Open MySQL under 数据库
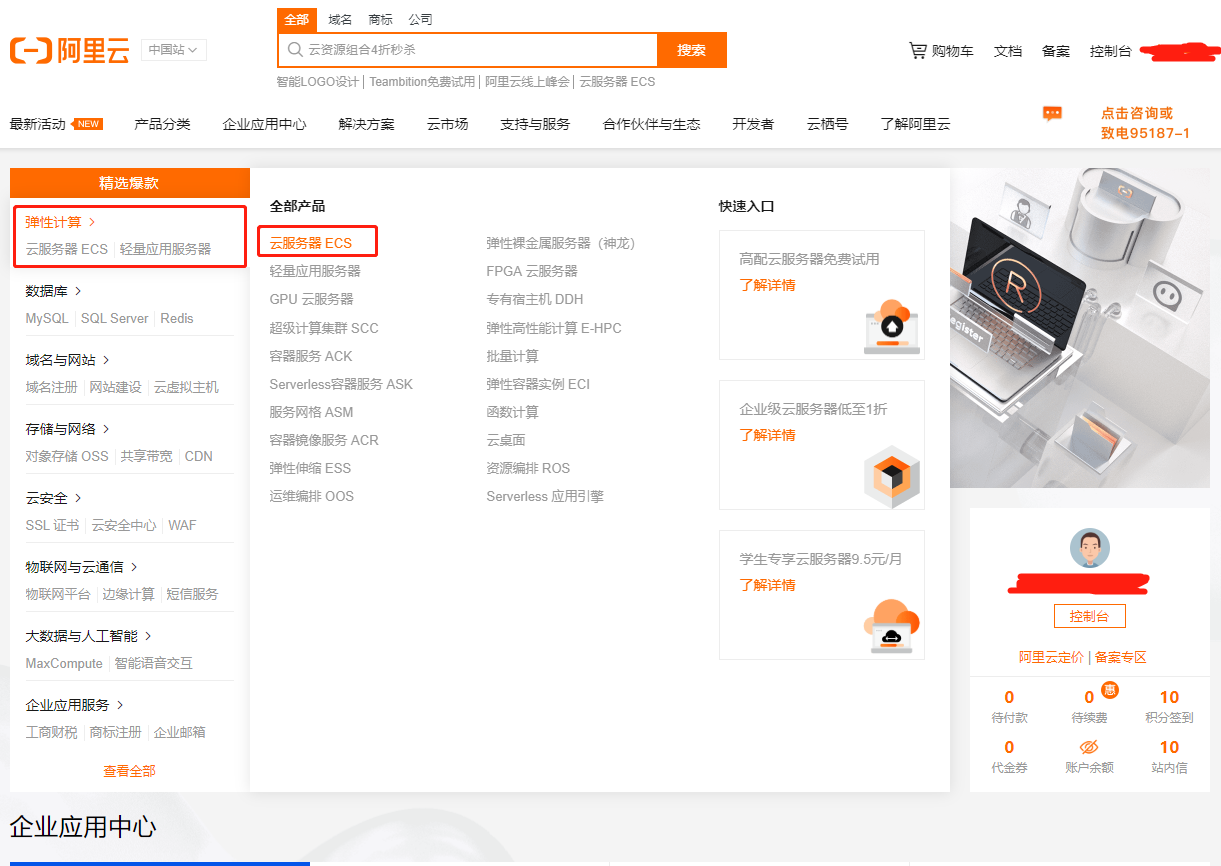This screenshot has height=866, width=1221. [47, 318]
